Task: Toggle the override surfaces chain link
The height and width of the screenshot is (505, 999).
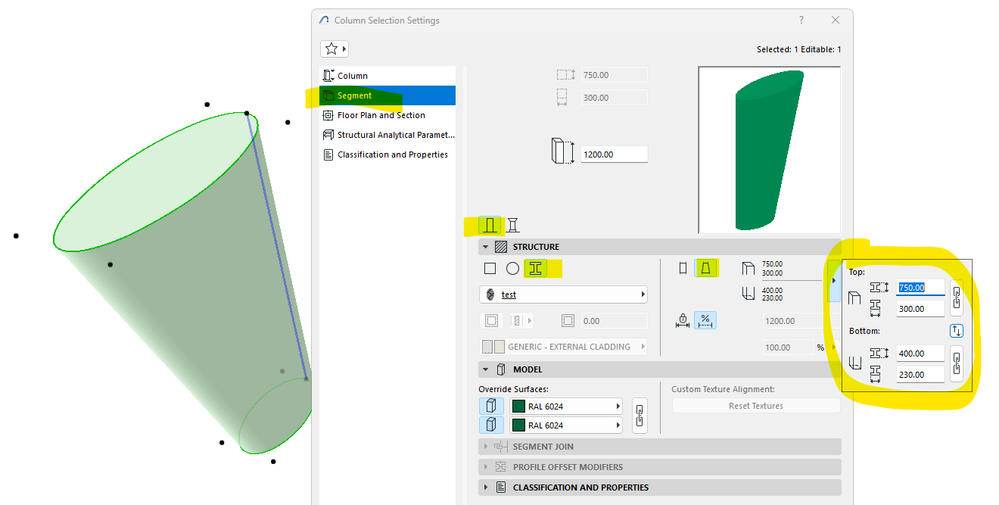Action: click(640, 416)
